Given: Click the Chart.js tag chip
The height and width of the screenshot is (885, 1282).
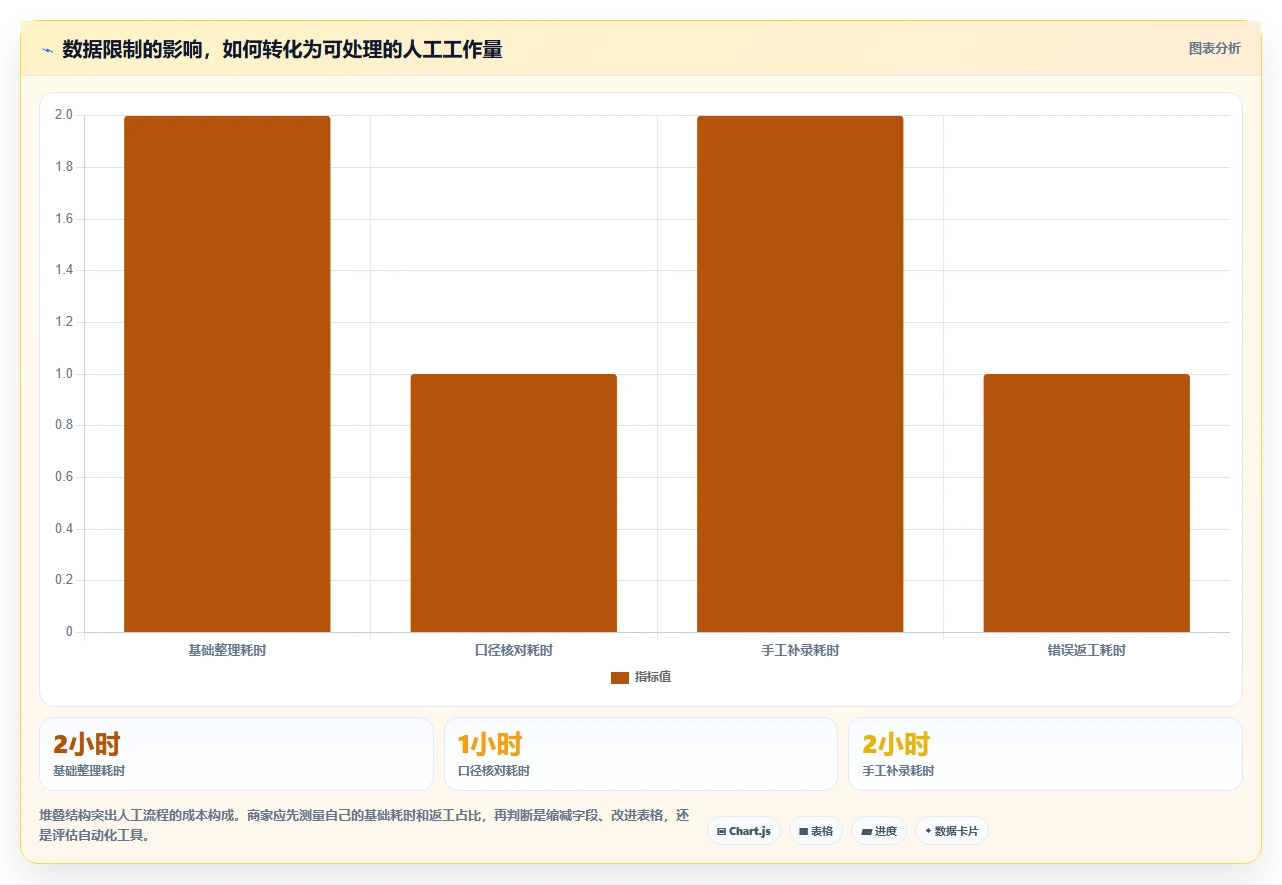Looking at the screenshot, I should point(744,831).
